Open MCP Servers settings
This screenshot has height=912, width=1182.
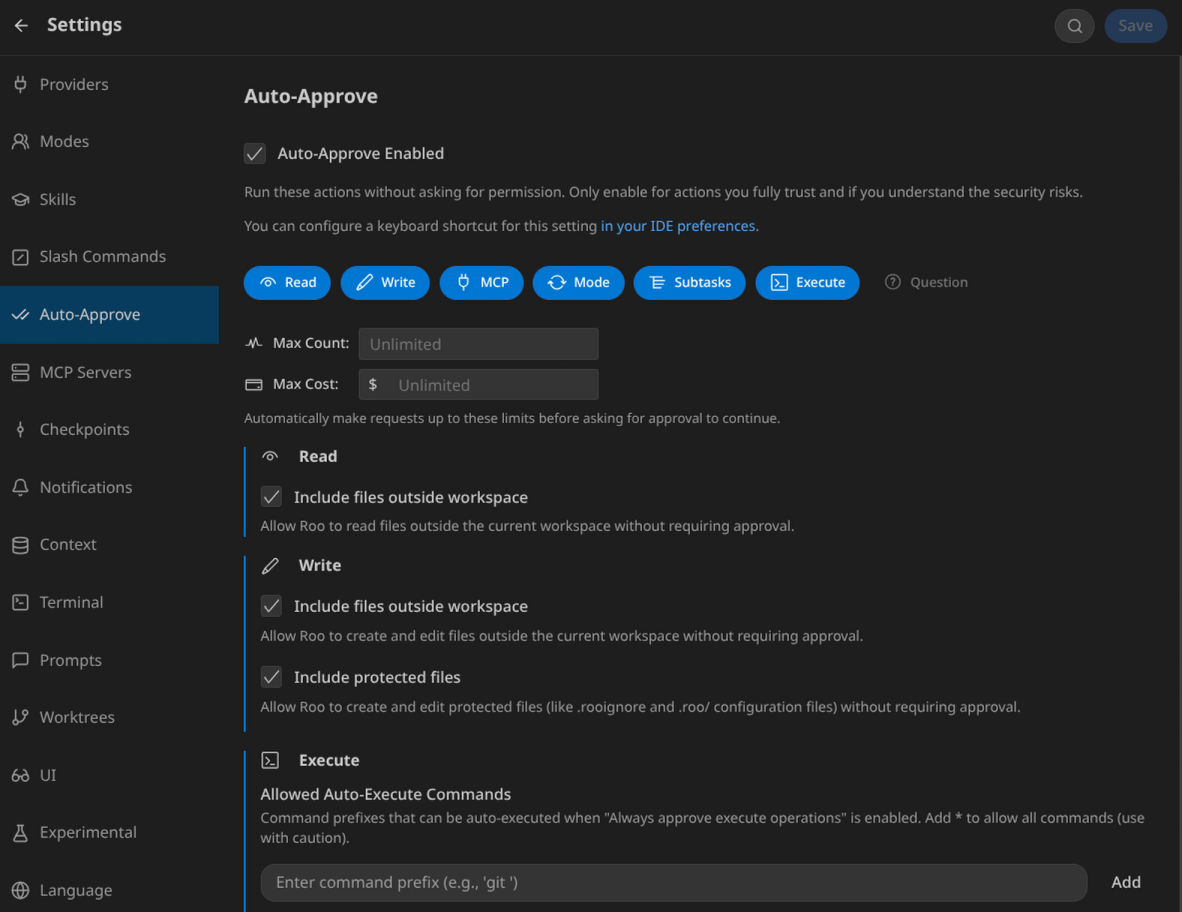[109, 372]
